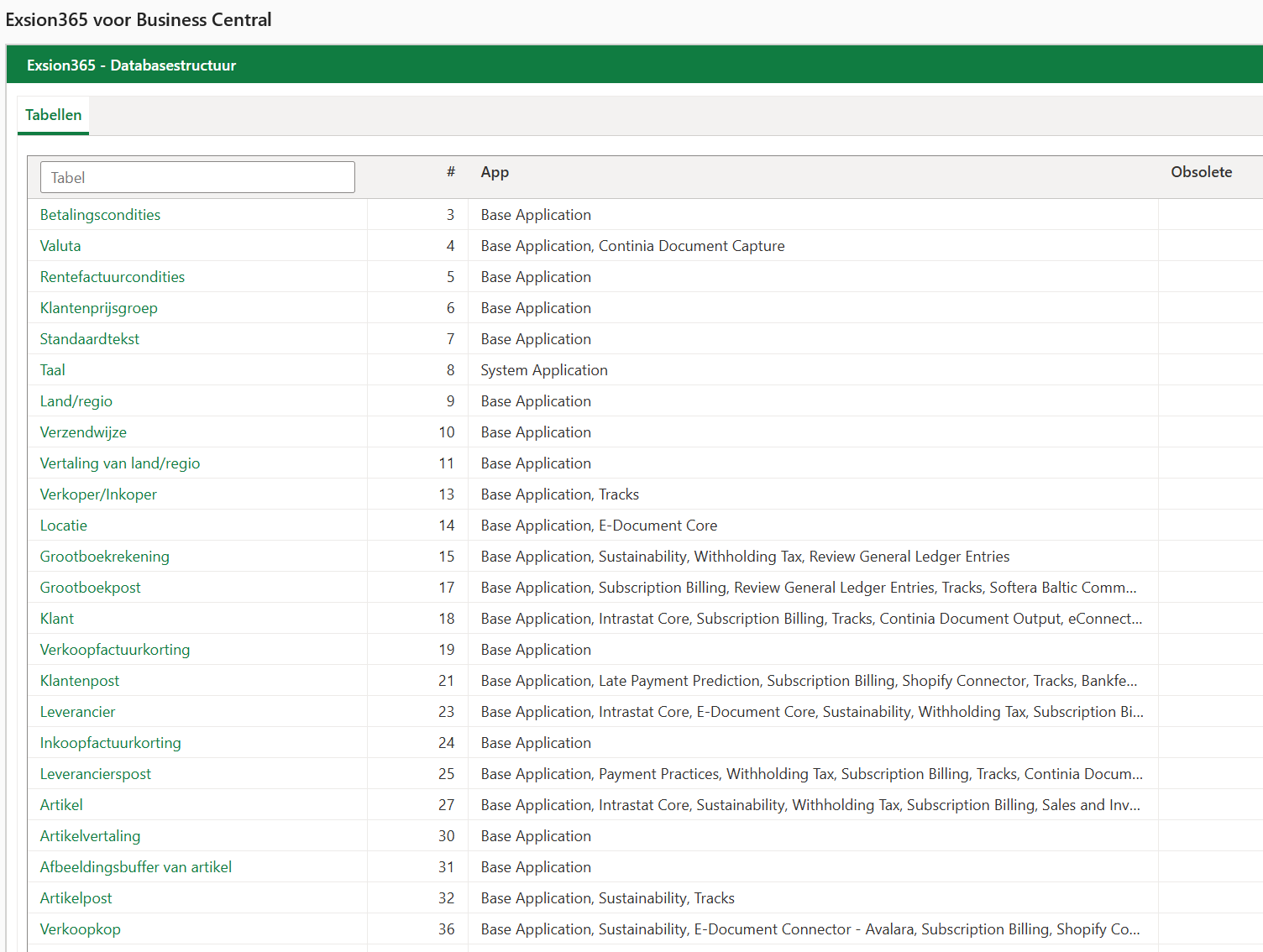Open the Grootboekrekening table link
This screenshot has height=952, width=1263.
[x=105, y=557]
